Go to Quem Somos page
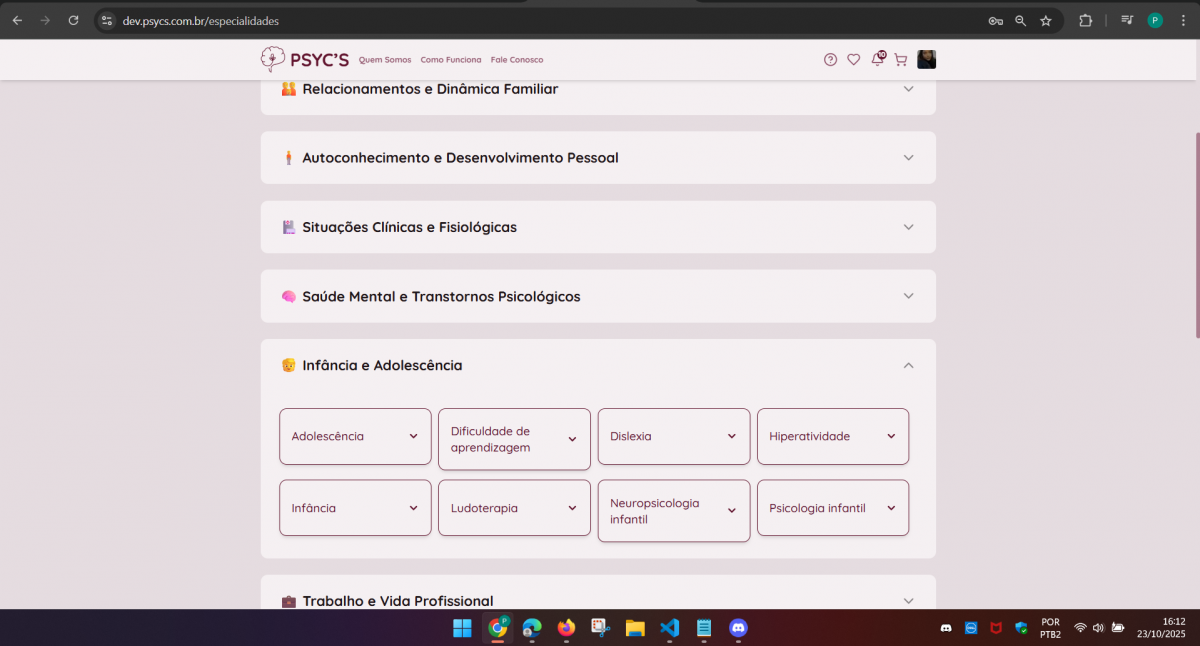Image resolution: width=1200 pixels, height=646 pixels. 385,60
